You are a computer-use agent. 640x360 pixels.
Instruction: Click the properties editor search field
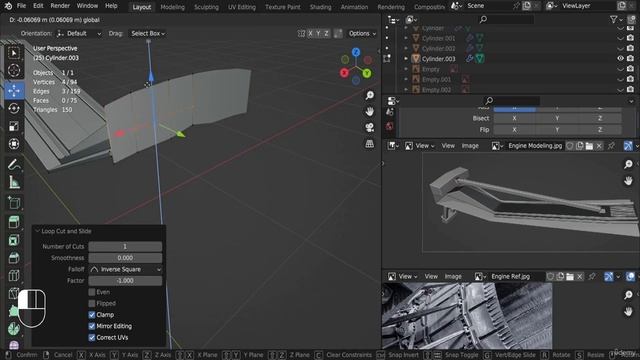(512, 100)
